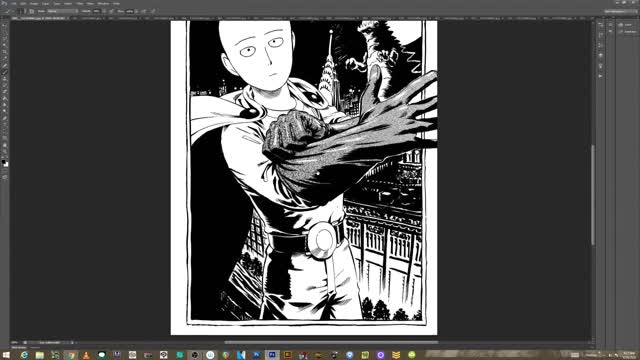Open Internet Explorer from the taskbar
The image size is (640, 360).
point(24,355)
